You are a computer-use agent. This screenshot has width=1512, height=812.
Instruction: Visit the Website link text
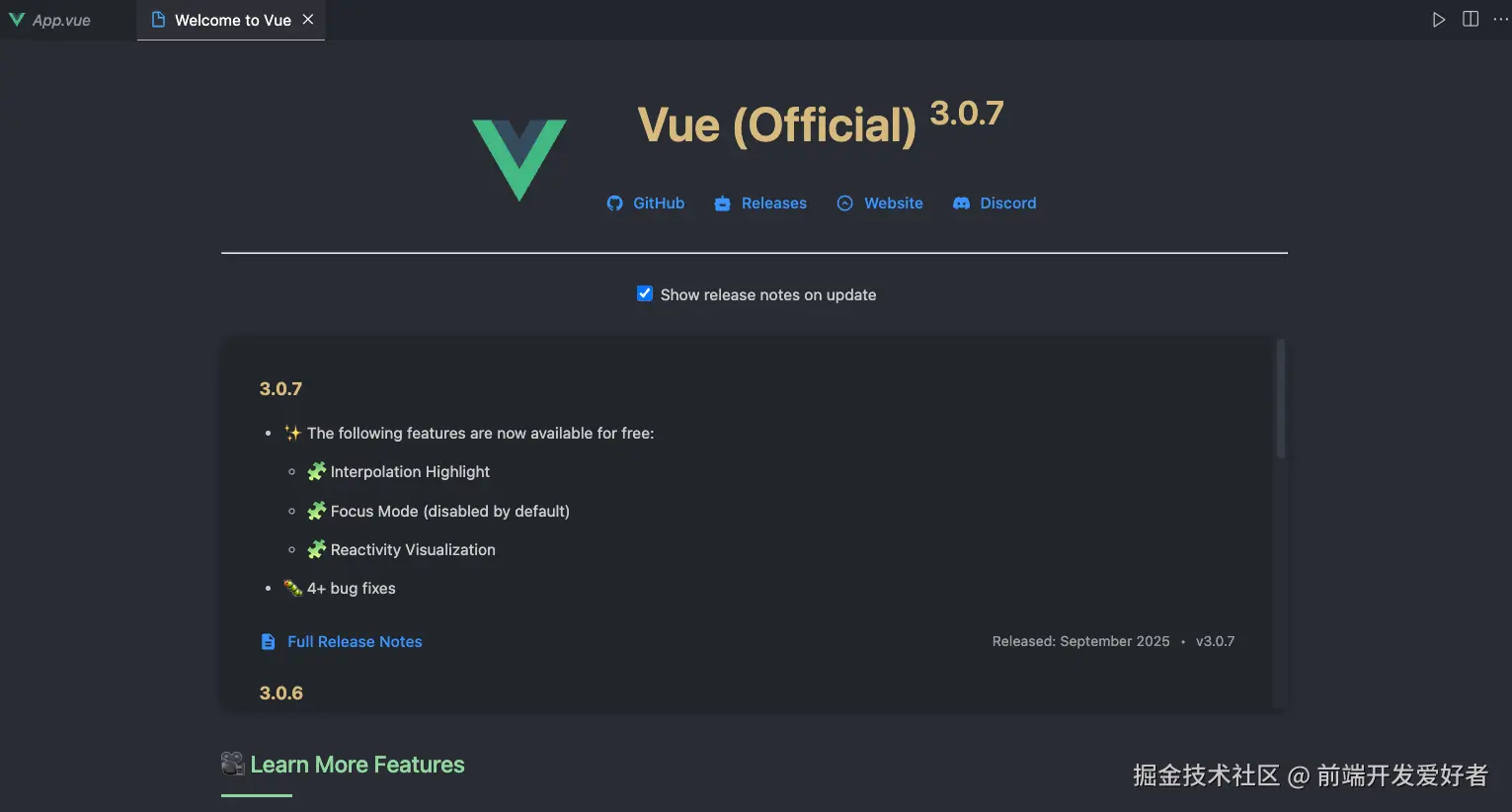pos(893,203)
